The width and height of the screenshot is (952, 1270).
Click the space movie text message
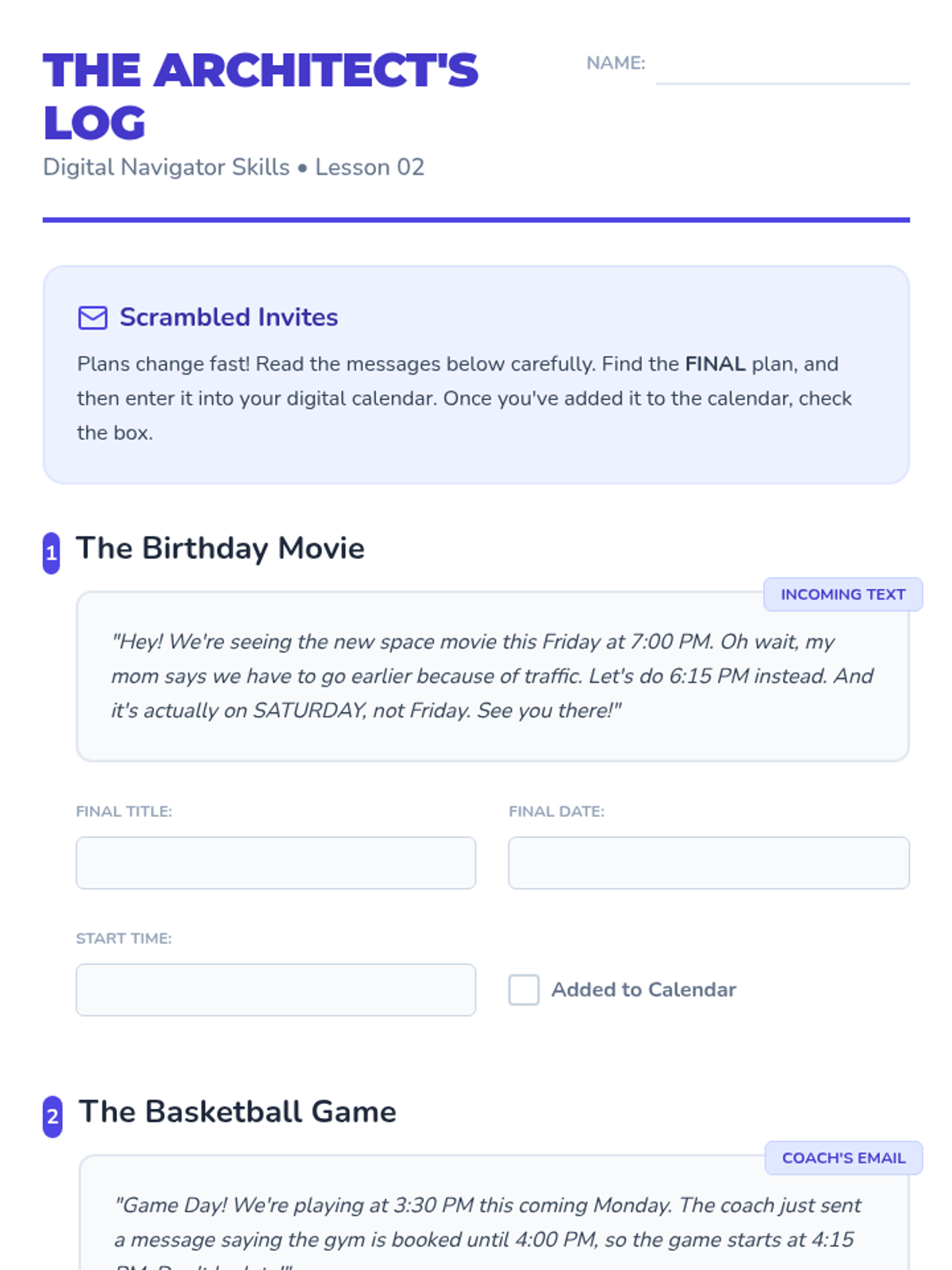click(x=493, y=676)
